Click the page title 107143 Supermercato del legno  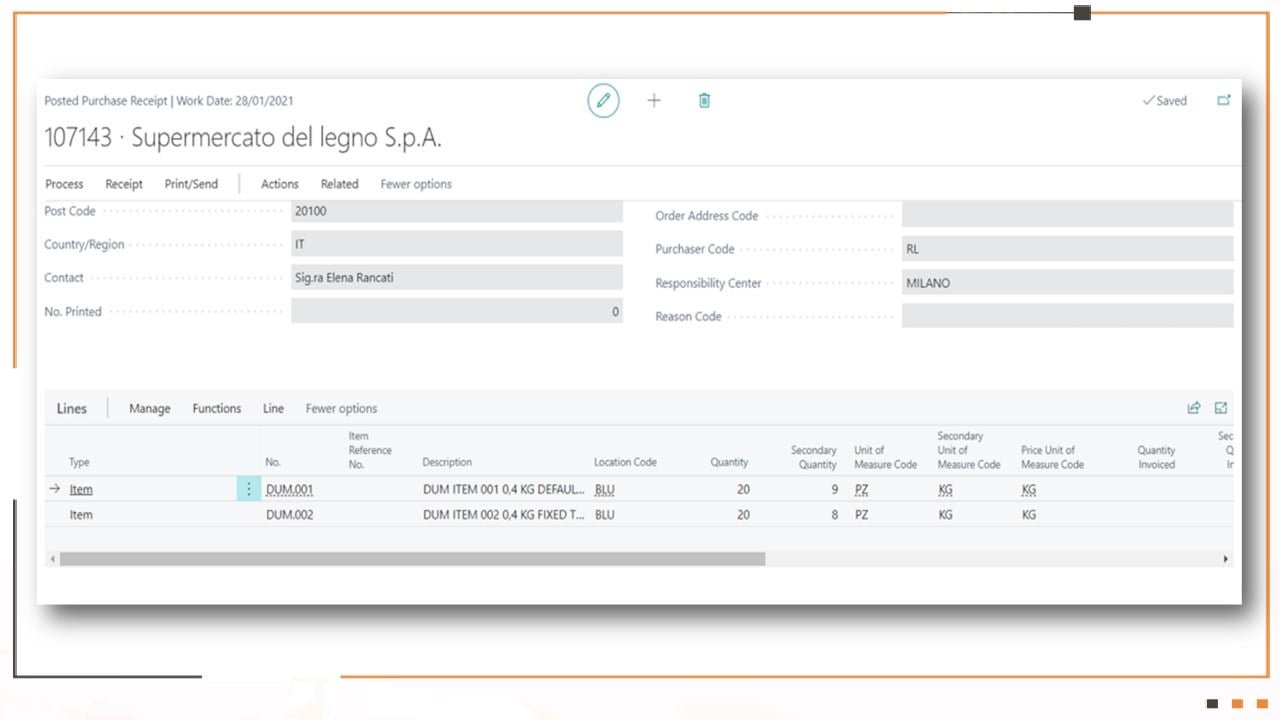point(243,139)
